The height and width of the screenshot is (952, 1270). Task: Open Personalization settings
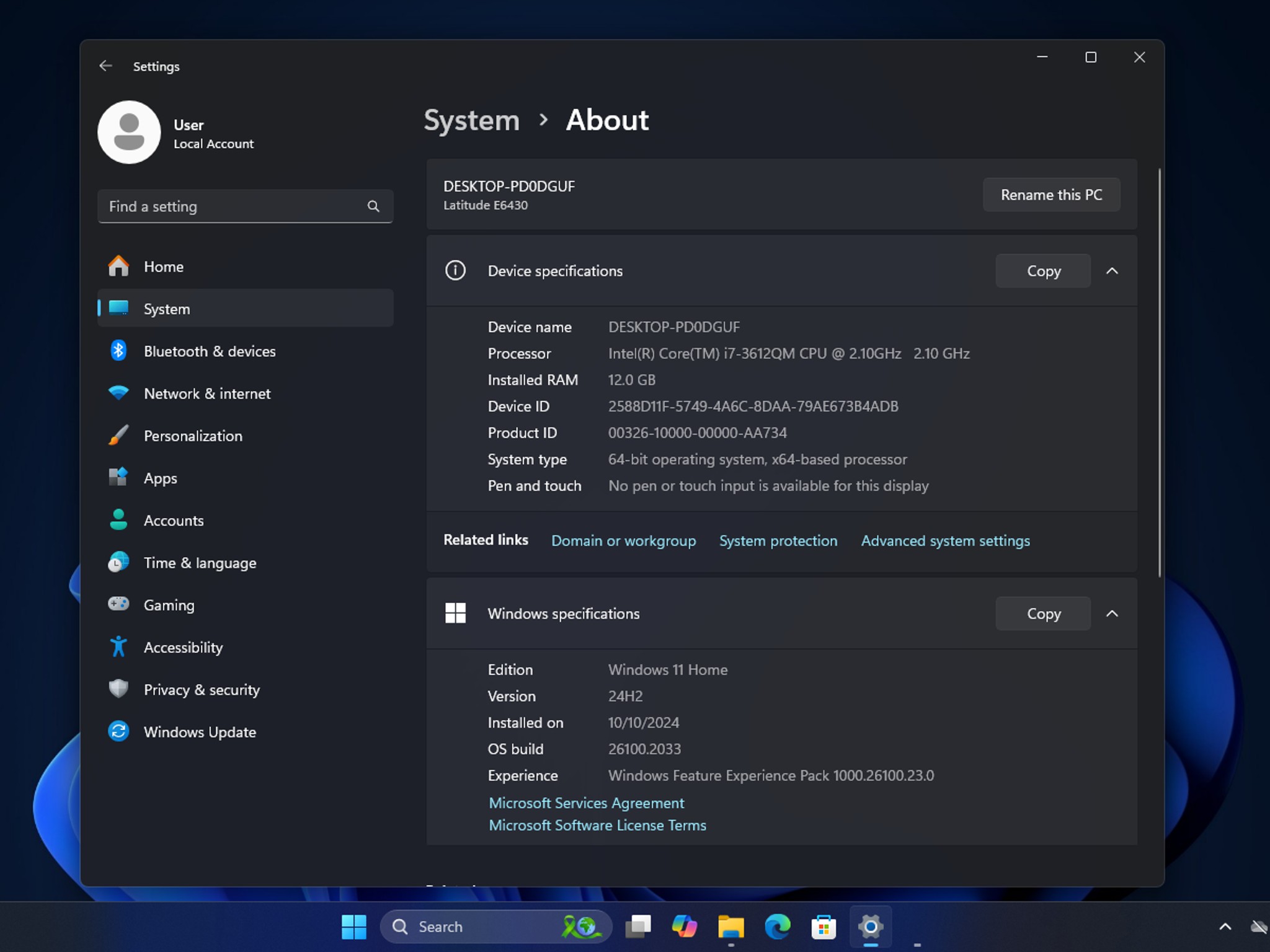pyautogui.click(x=245, y=436)
